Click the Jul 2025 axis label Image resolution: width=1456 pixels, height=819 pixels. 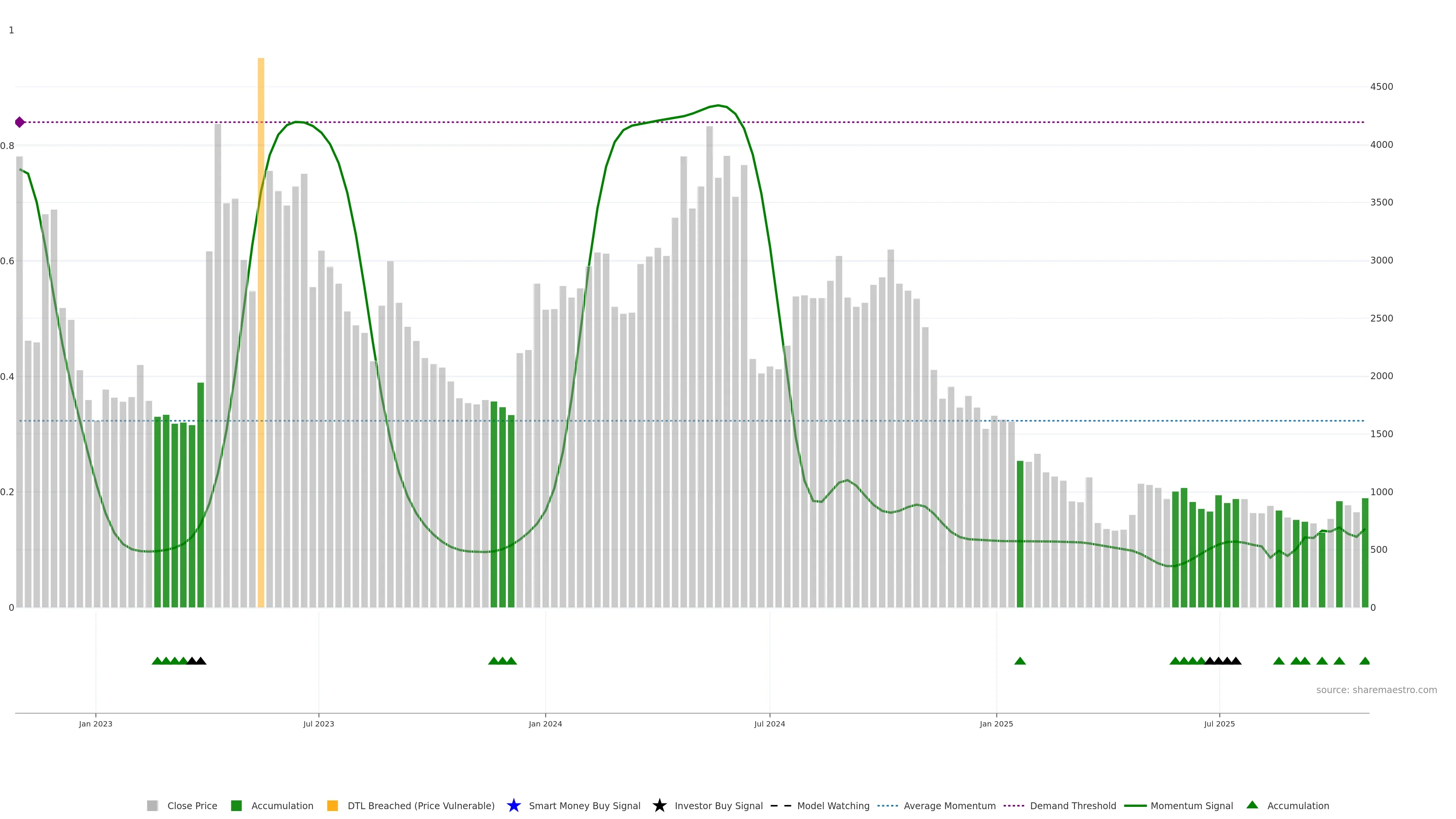(1219, 724)
